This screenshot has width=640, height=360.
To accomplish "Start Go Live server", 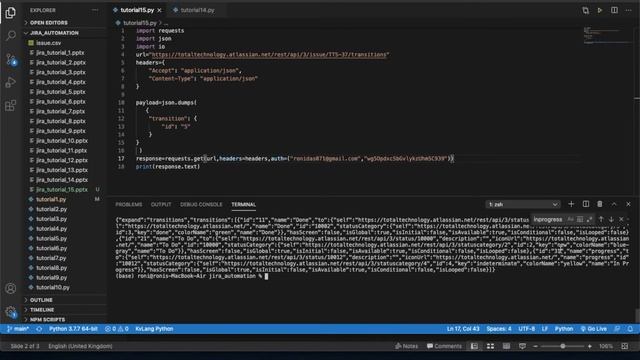I will (x=593, y=329).
